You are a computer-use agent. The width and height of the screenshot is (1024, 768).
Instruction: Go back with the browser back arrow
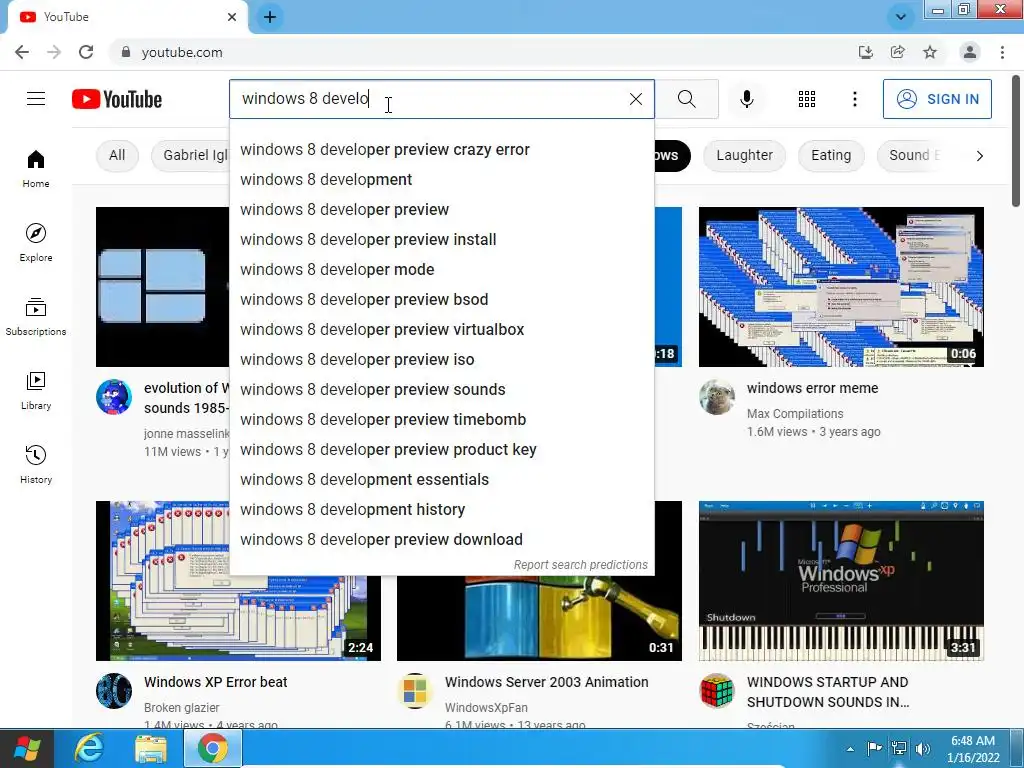(x=22, y=52)
